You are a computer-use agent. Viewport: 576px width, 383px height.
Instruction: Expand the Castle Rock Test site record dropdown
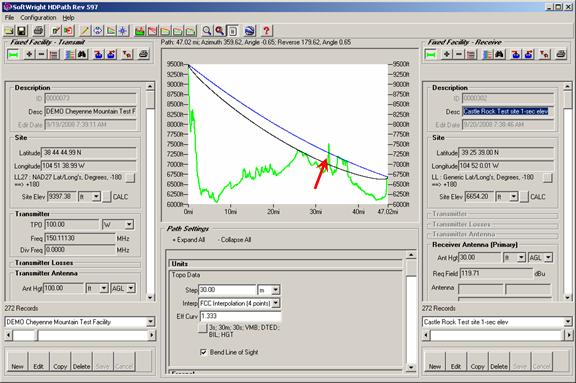(x=568, y=322)
